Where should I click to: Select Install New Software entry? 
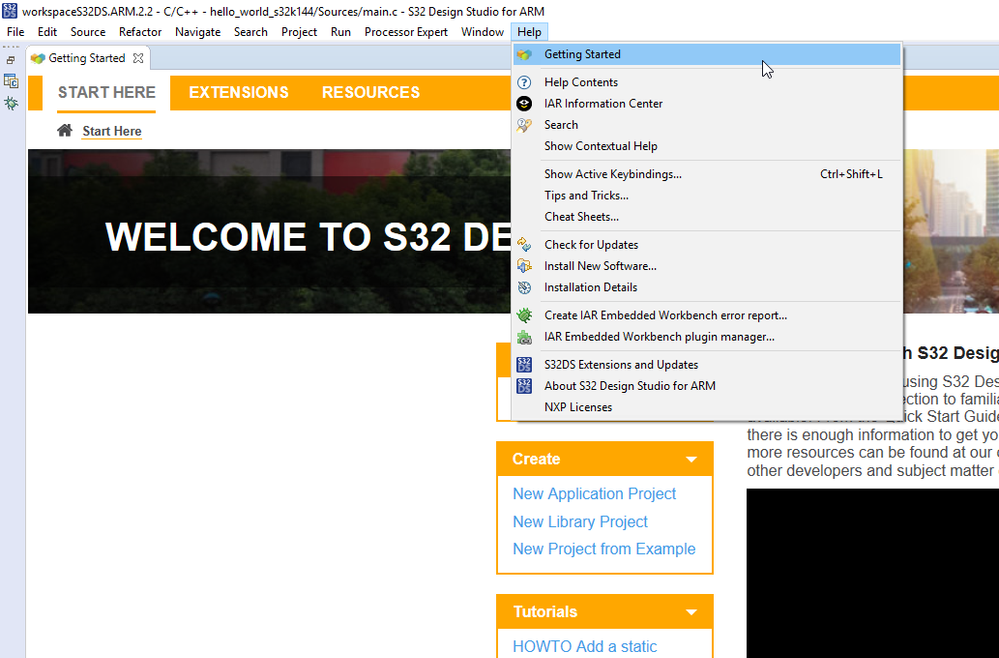(707, 266)
